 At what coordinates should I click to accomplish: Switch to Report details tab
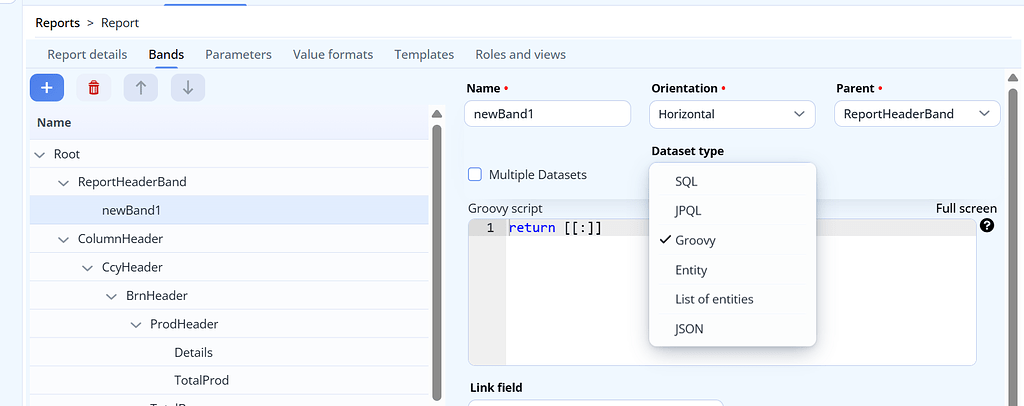point(88,55)
